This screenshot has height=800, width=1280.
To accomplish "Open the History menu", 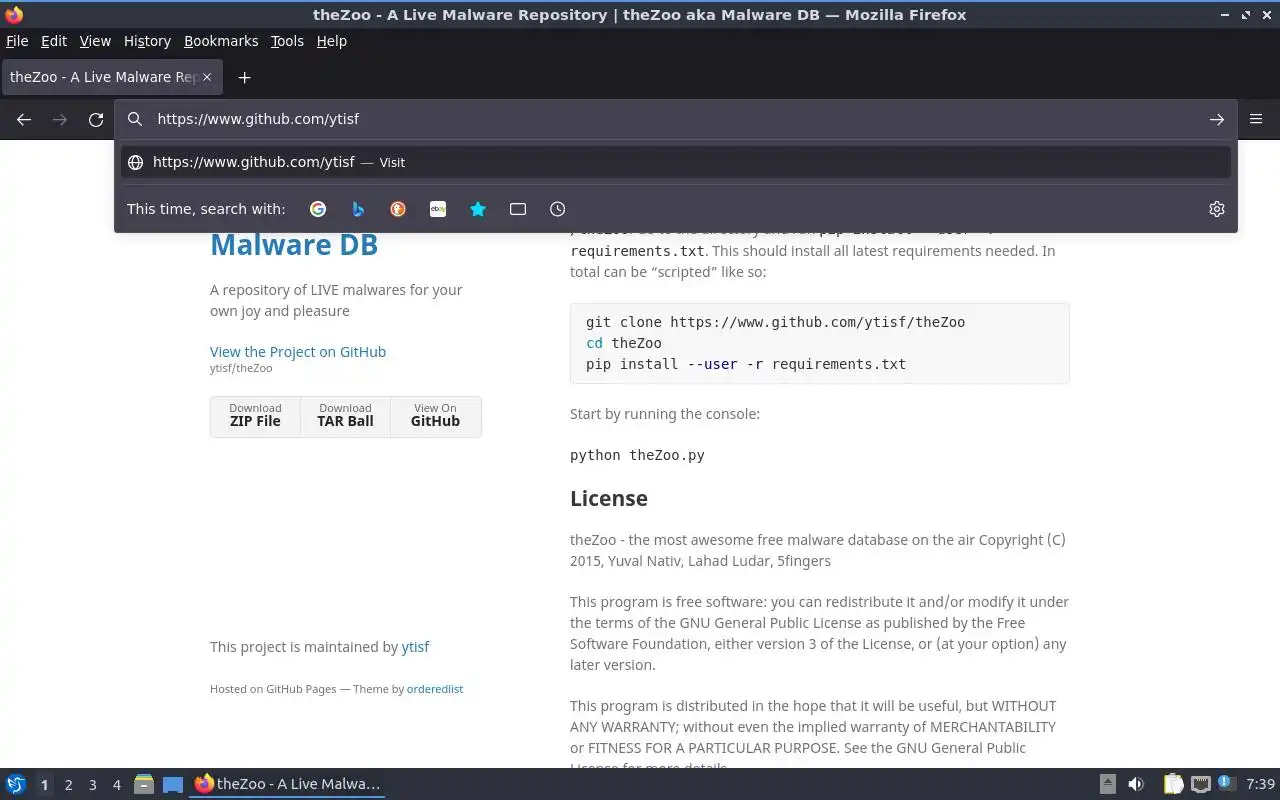I will point(147,41).
